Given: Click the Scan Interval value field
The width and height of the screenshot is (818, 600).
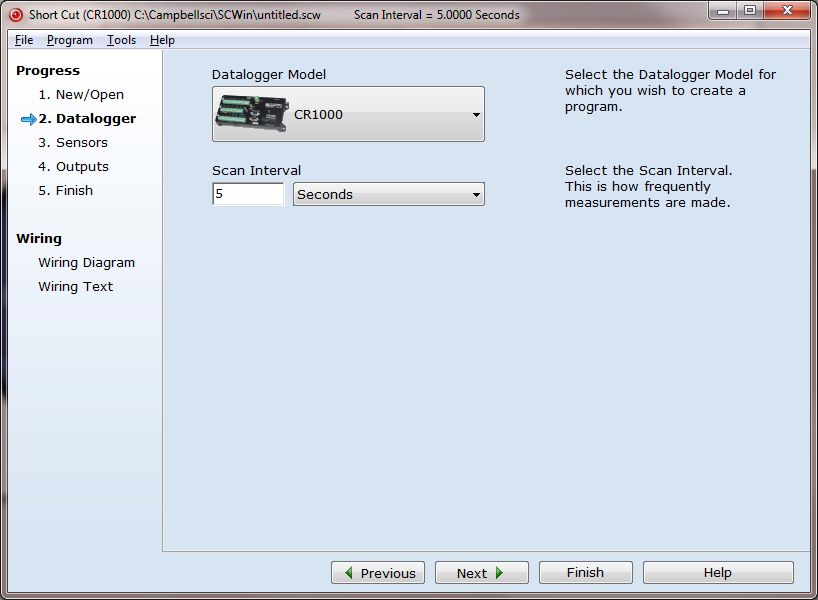Looking at the screenshot, I should [248, 194].
